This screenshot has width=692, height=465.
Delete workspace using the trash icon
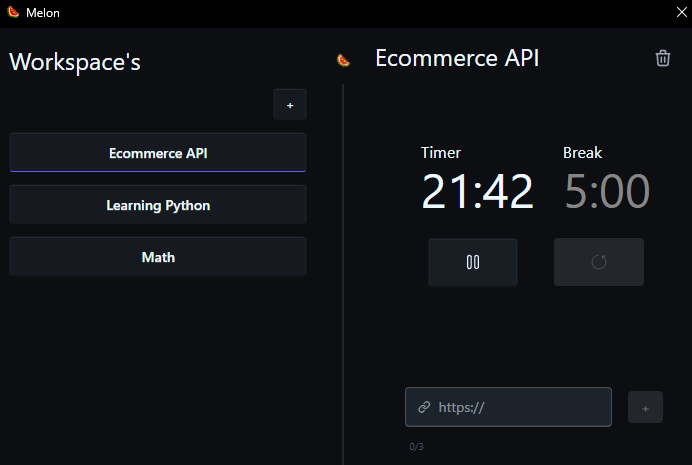(663, 58)
